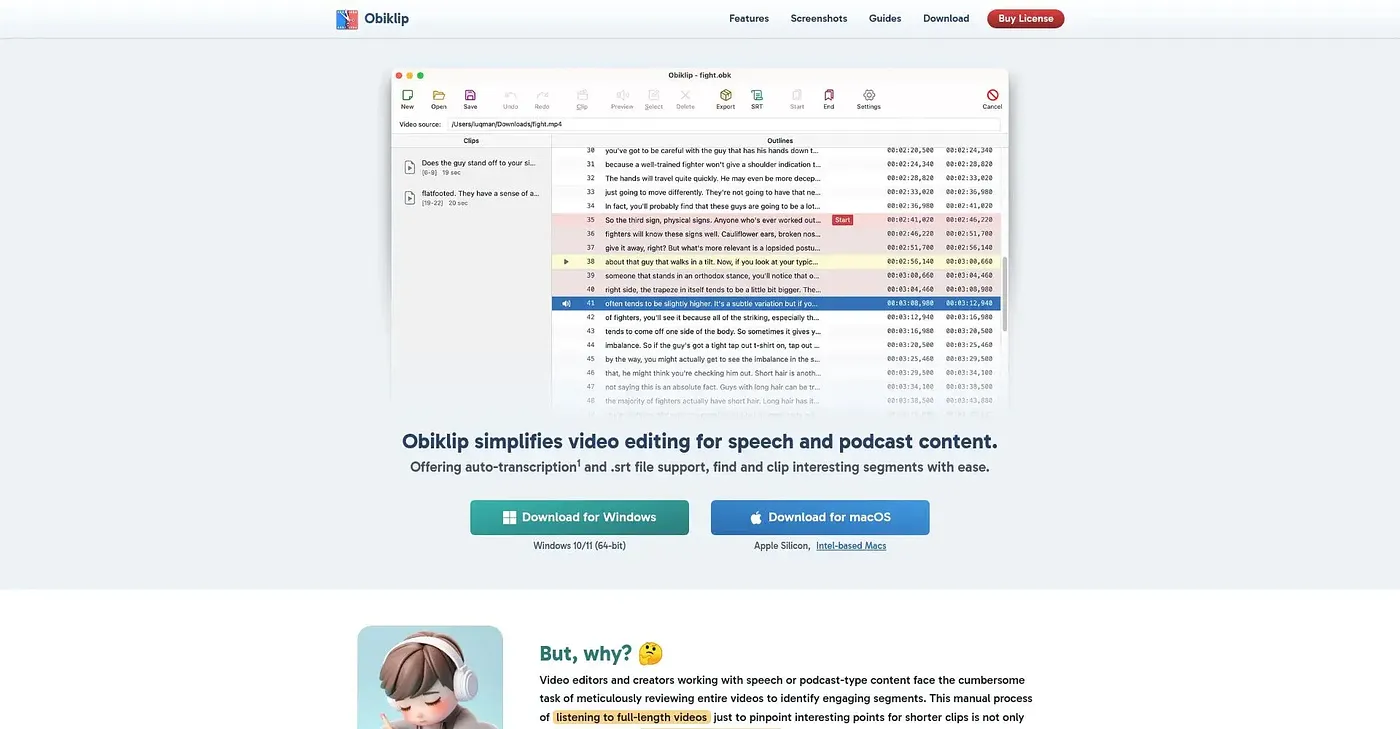Viewport: 1400px width, 729px height.
Task: Click the SRT file icon
Action: point(757,95)
